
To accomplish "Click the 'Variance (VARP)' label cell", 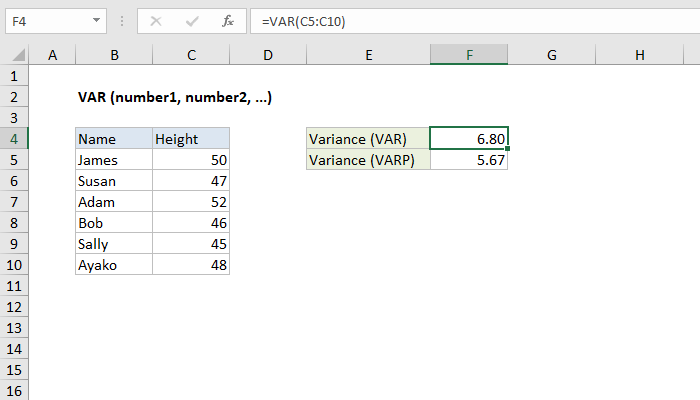I will coord(368,160).
